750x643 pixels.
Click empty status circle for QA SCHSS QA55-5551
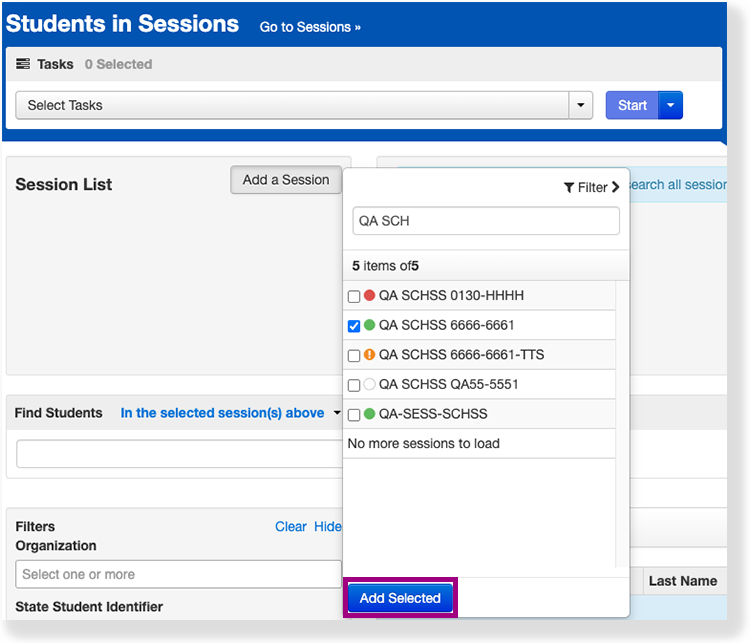(369, 385)
